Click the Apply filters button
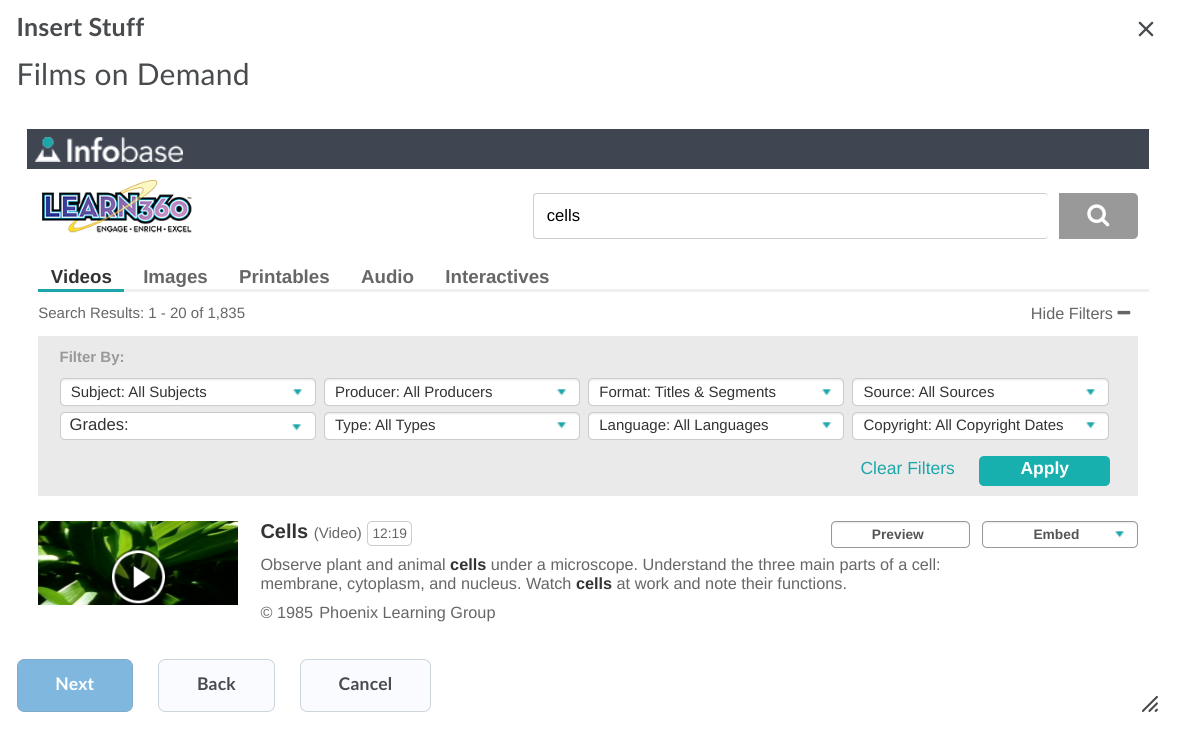 [1044, 469]
